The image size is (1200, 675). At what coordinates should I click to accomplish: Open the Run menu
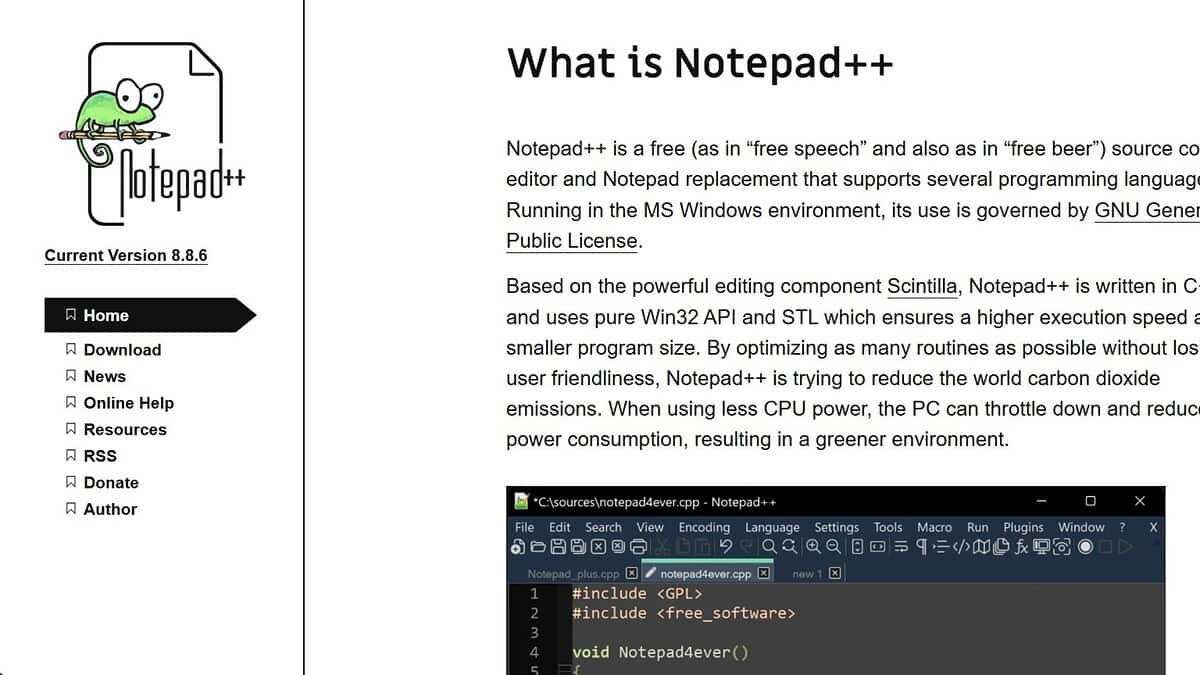tap(977, 527)
